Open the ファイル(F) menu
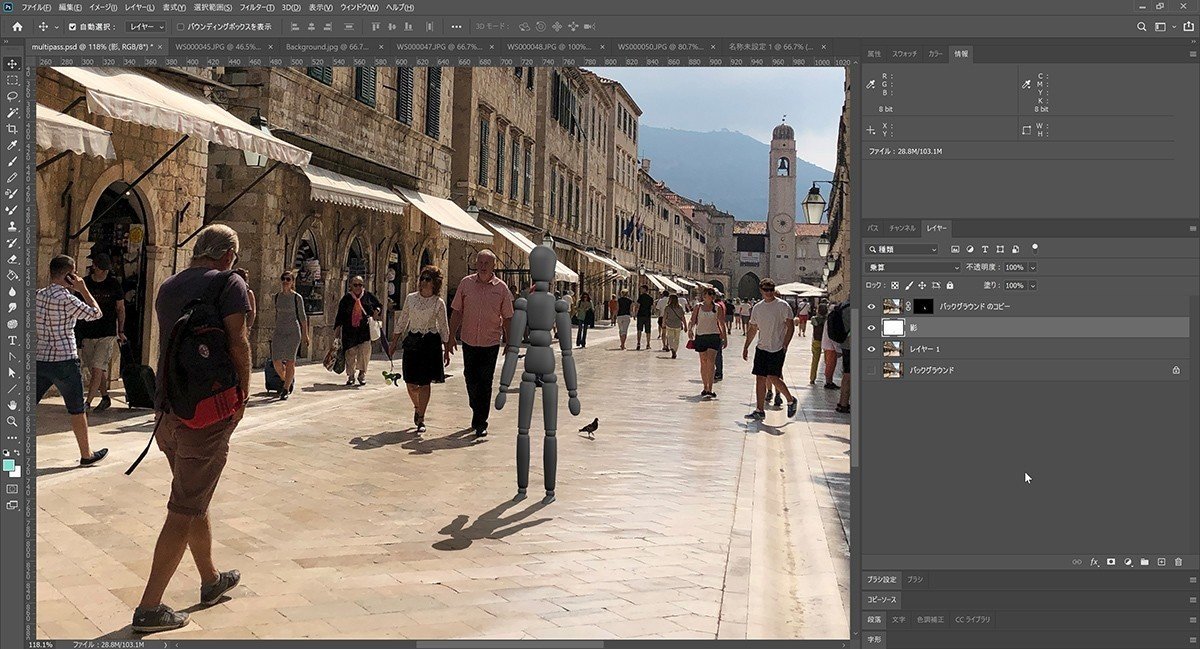The image size is (1200, 649). tap(36, 7)
